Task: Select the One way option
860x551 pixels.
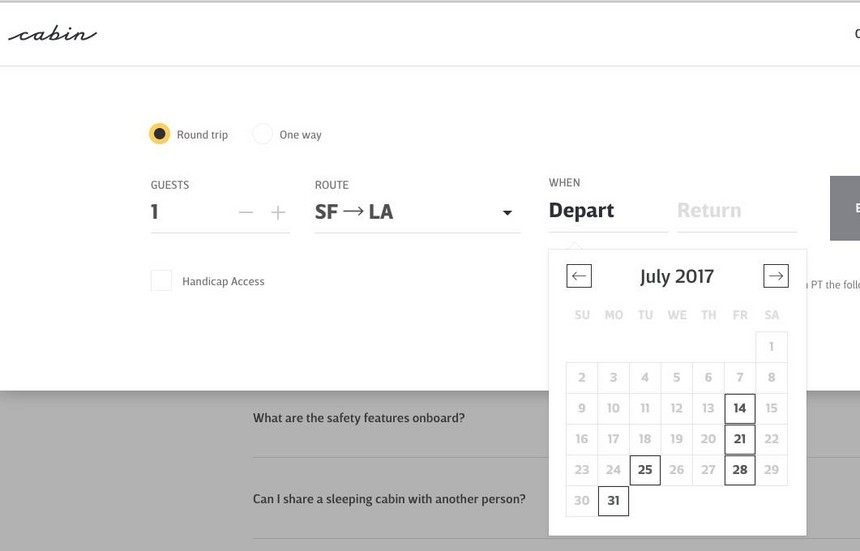Action: coord(263,134)
